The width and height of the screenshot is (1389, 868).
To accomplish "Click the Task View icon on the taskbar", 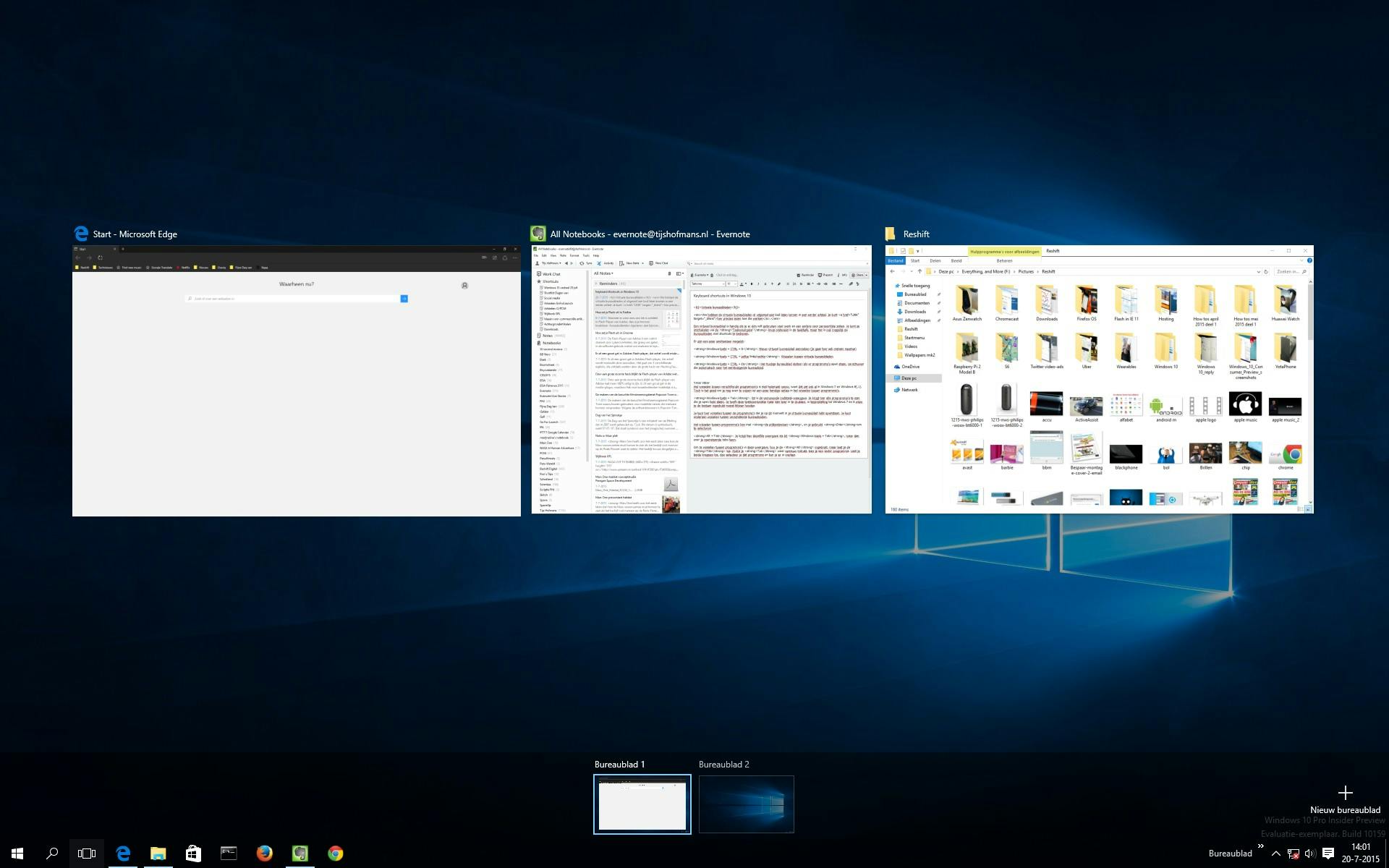I will tap(86, 854).
